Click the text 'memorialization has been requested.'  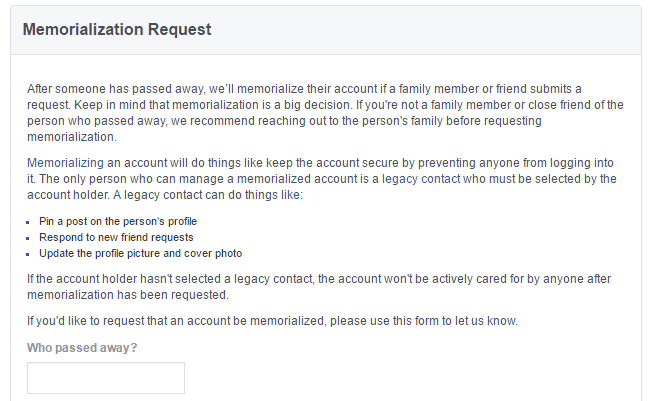tap(128, 295)
